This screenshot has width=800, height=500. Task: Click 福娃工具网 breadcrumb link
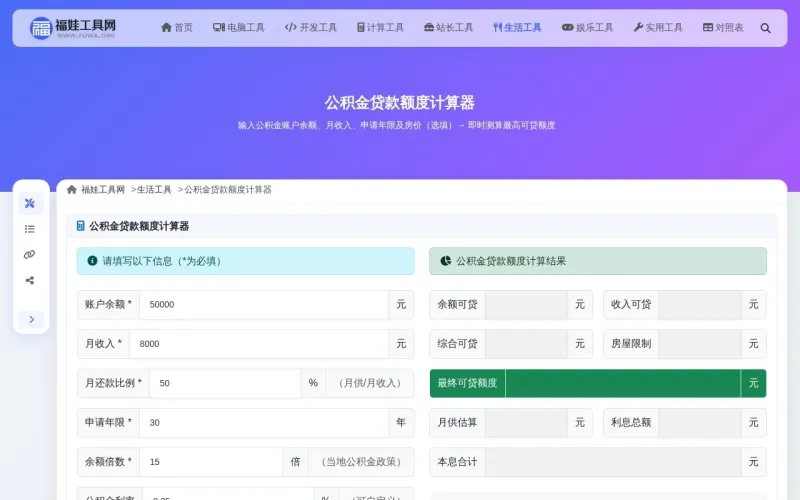(103, 189)
